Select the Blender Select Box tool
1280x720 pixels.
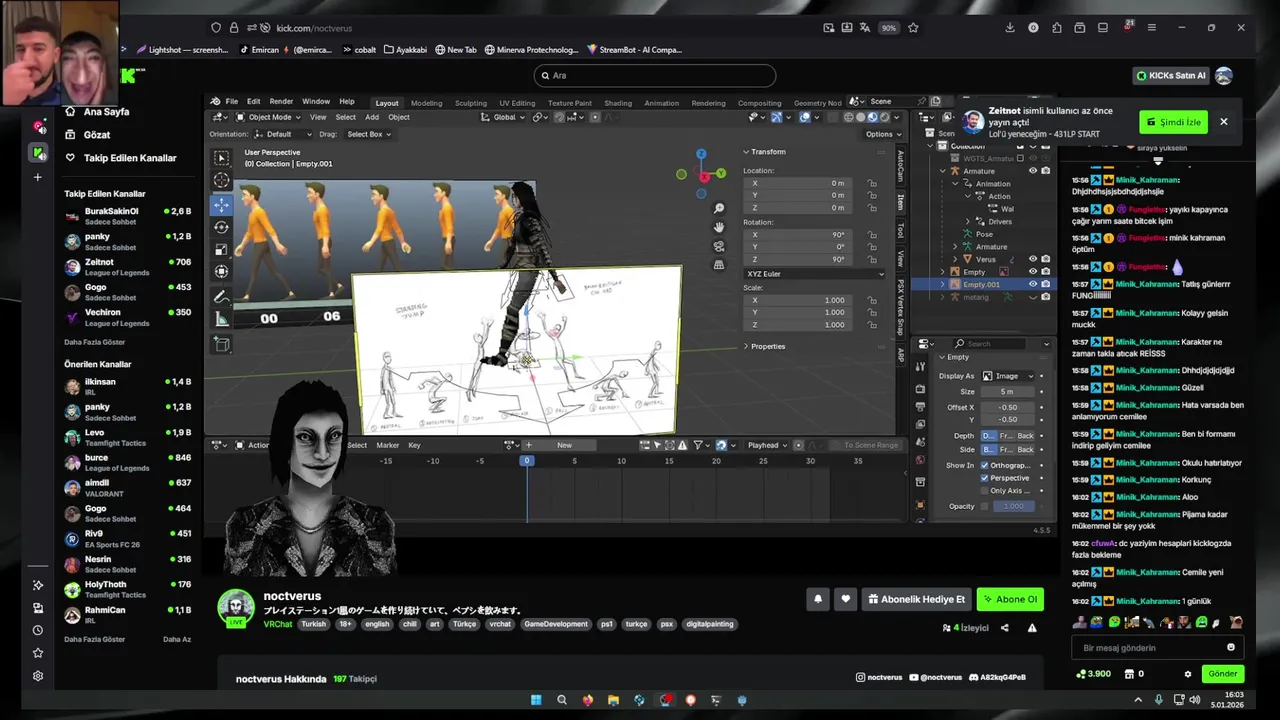[221, 158]
